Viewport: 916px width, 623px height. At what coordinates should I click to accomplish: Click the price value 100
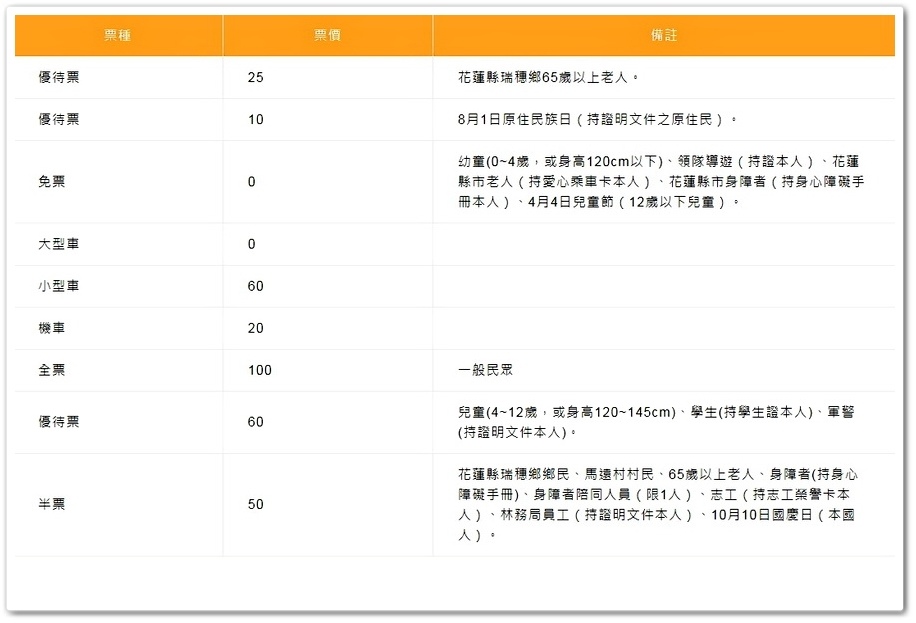point(259,371)
